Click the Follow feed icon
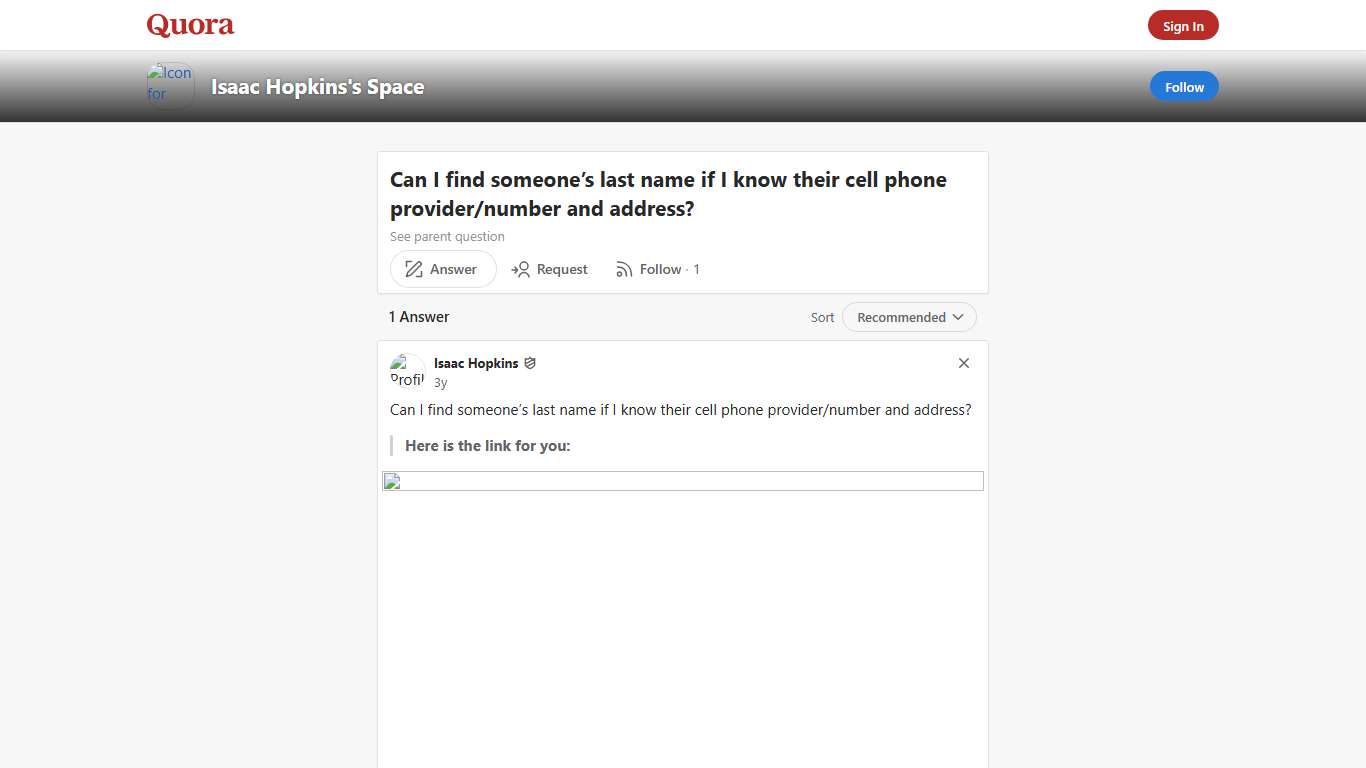The width and height of the screenshot is (1366, 768). click(625, 269)
